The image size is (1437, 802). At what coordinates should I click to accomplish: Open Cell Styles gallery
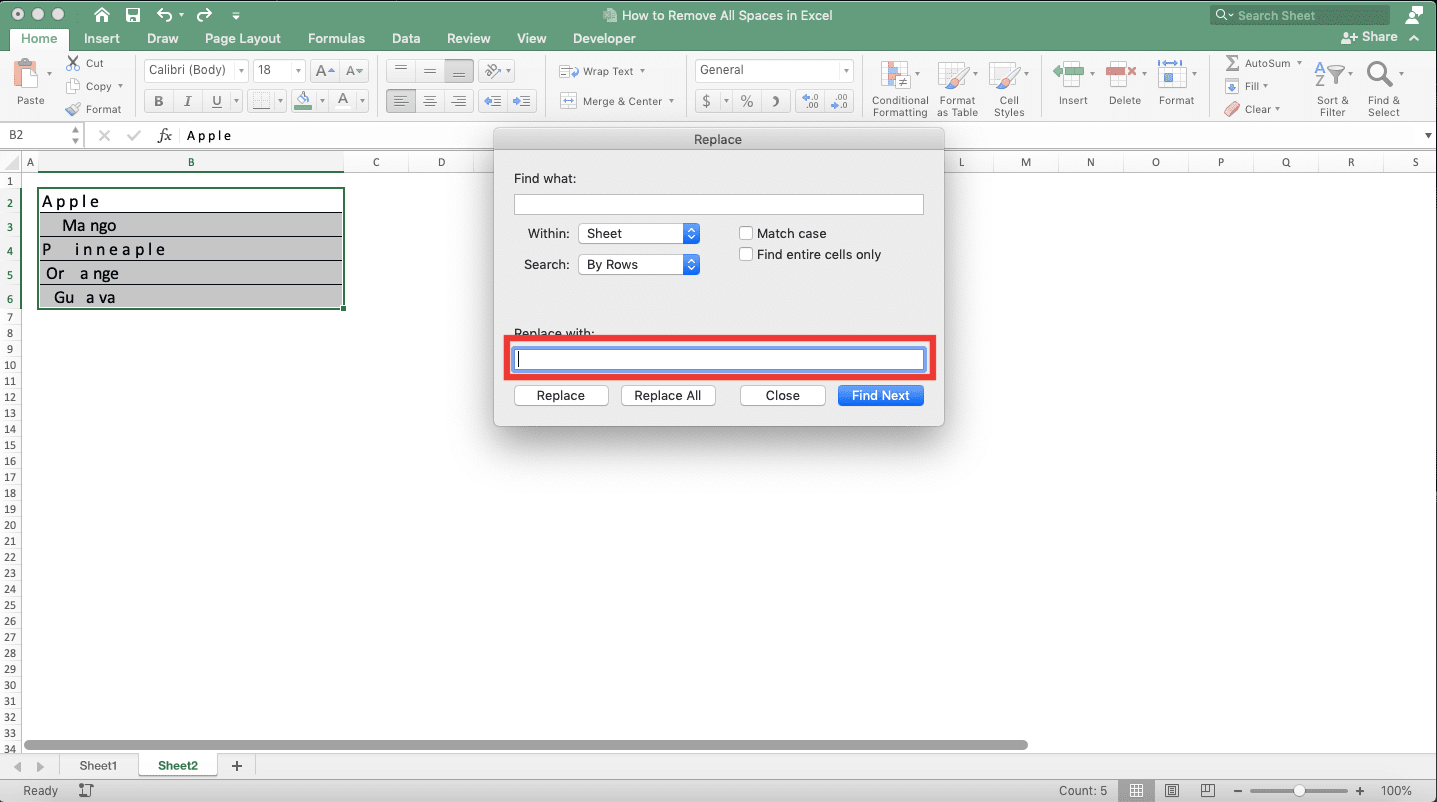(1008, 89)
